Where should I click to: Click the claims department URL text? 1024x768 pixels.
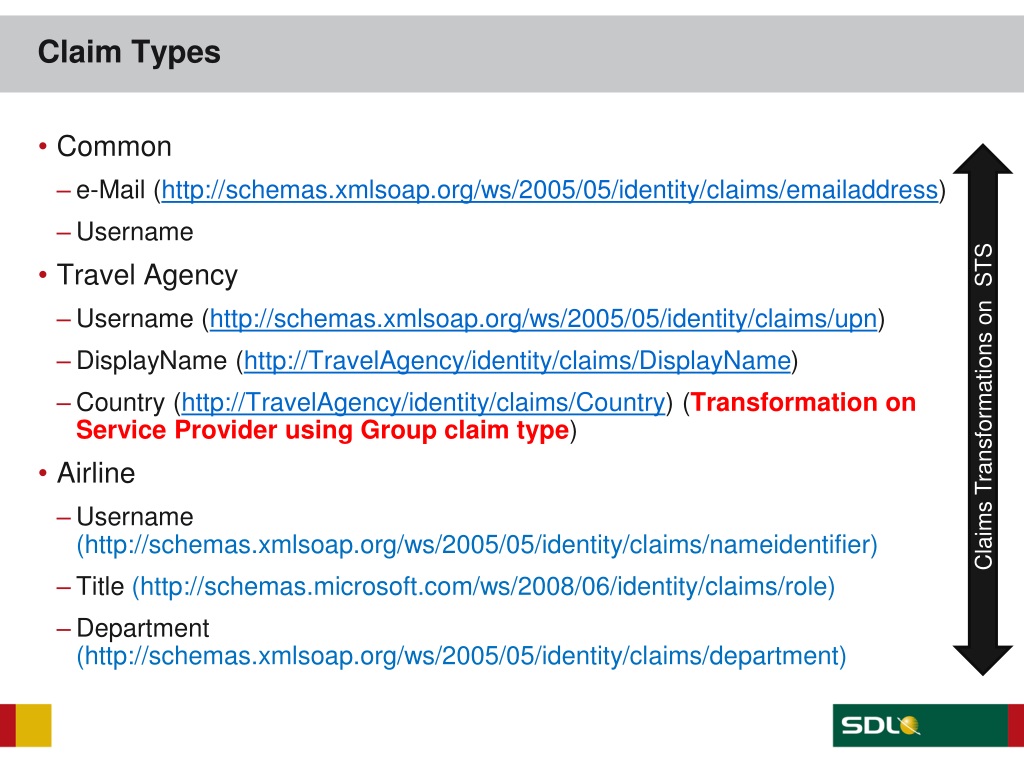(x=461, y=656)
